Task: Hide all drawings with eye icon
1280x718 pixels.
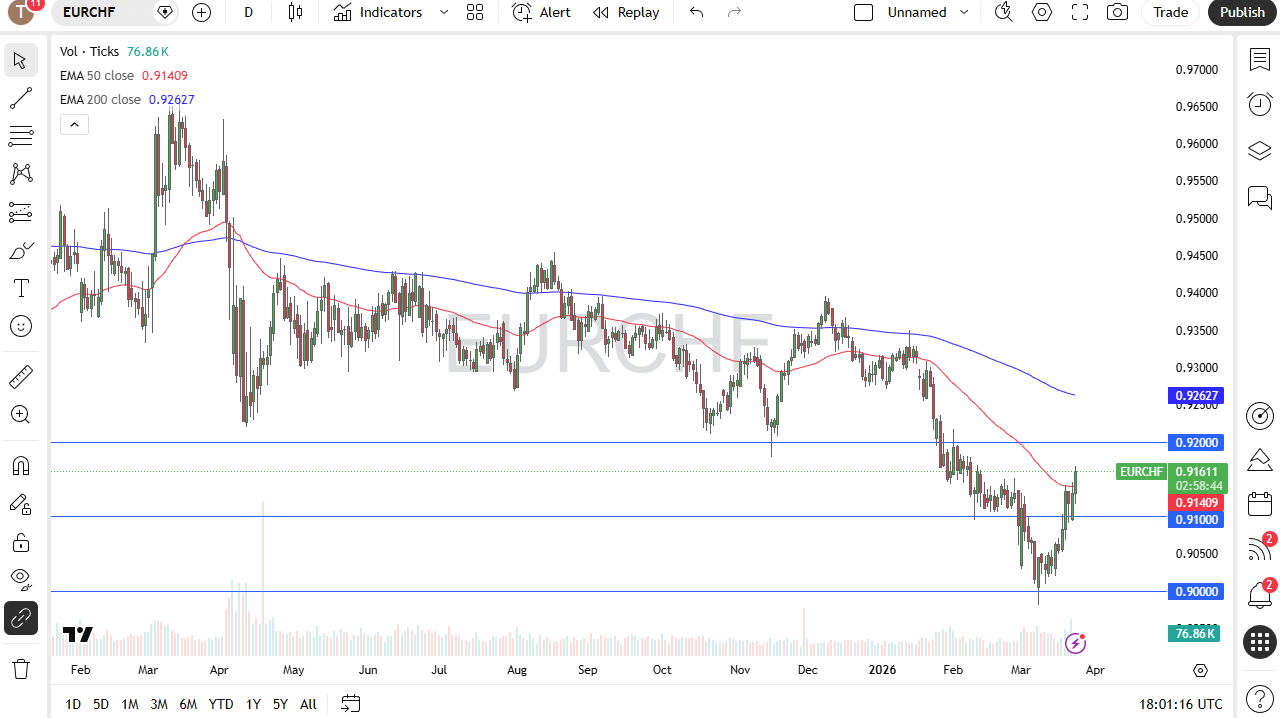Action: click(x=21, y=580)
